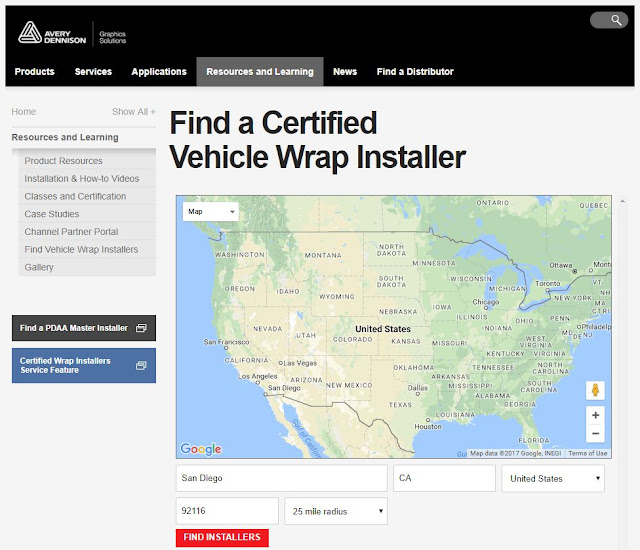The image size is (640, 550).
Task: Click the Chicago label on the map
Action: 486,302
